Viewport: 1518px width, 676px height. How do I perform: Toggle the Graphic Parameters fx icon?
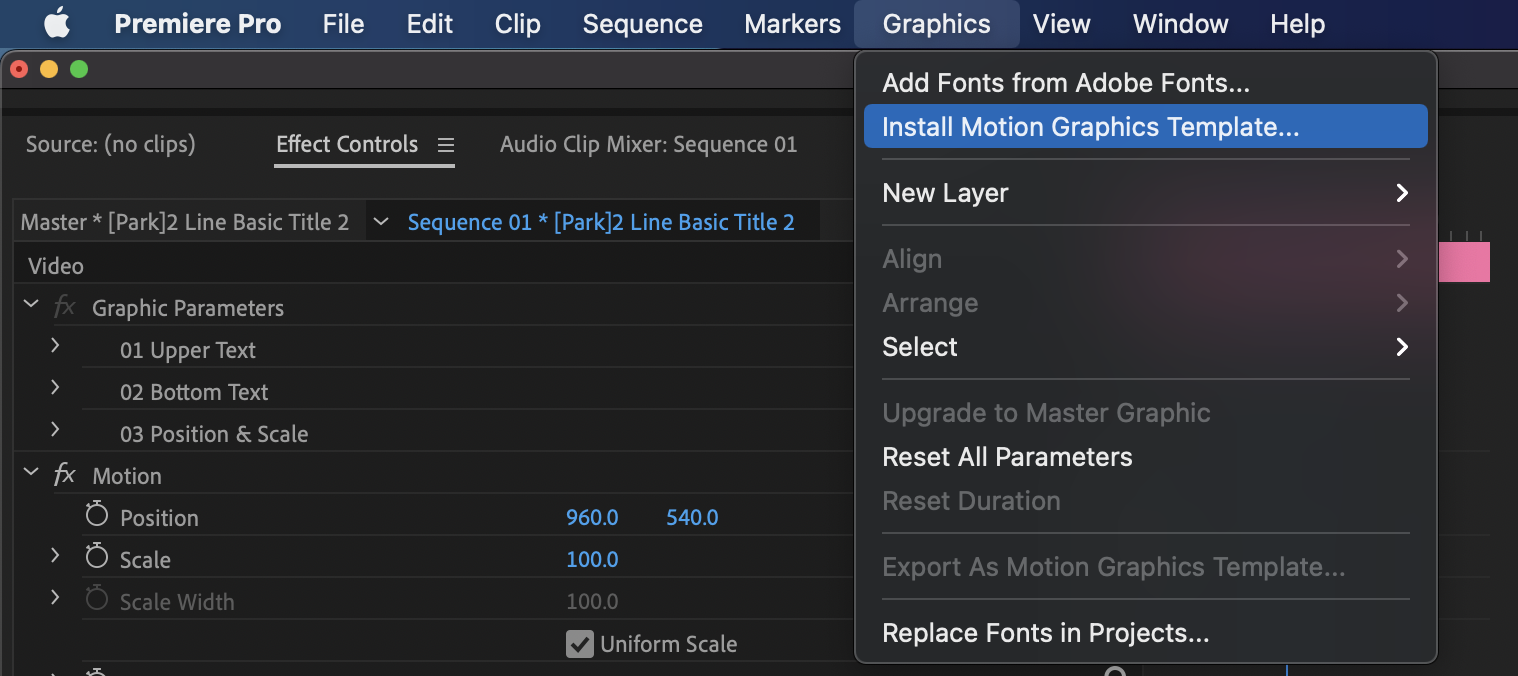[x=64, y=307]
